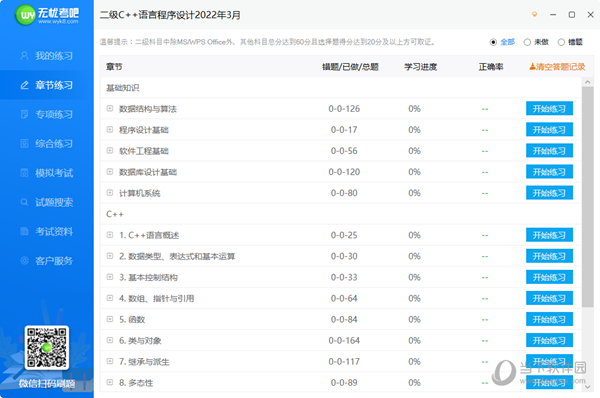Switch to 模拟考试 page

(x=47, y=173)
